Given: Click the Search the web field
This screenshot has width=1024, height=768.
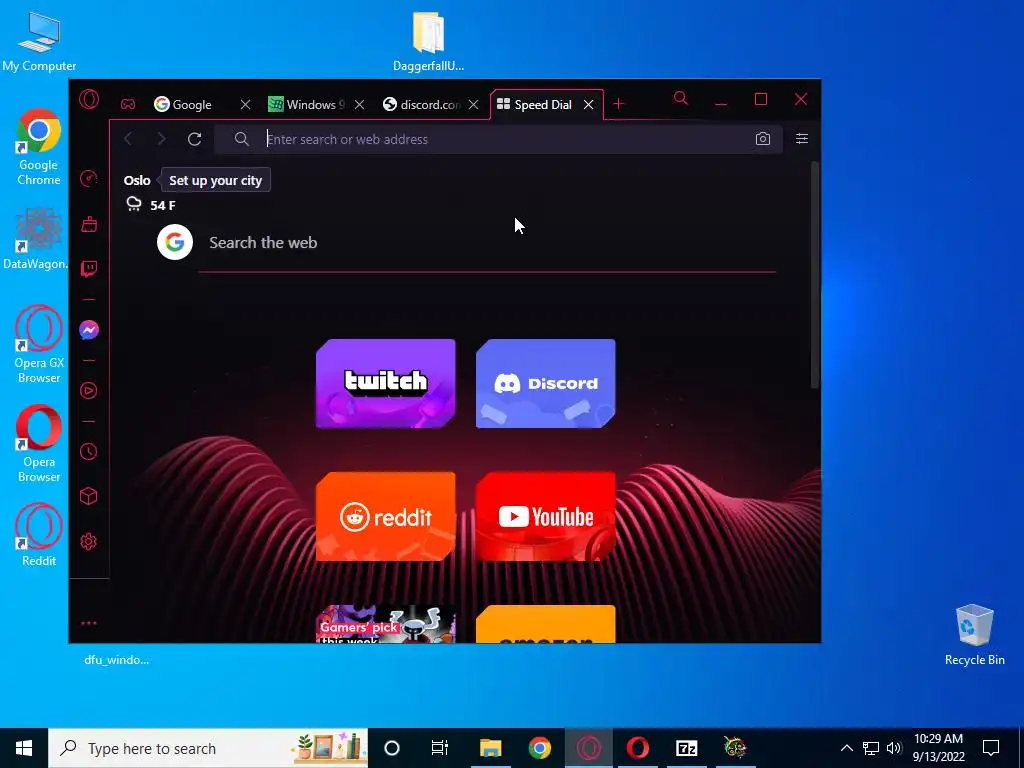Looking at the screenshot, I should [x=487, y=243].
